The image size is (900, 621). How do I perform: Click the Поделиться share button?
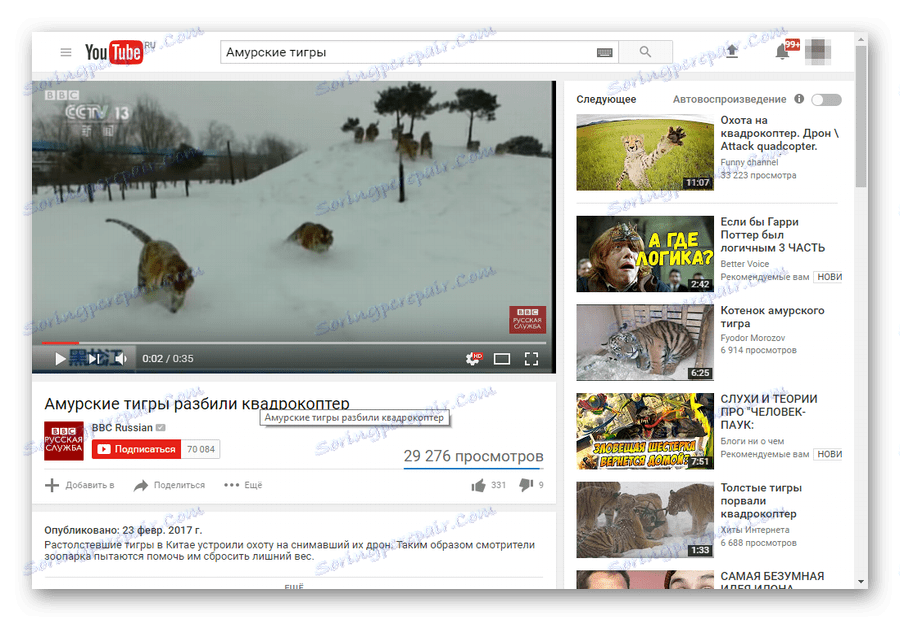[169, 485]
